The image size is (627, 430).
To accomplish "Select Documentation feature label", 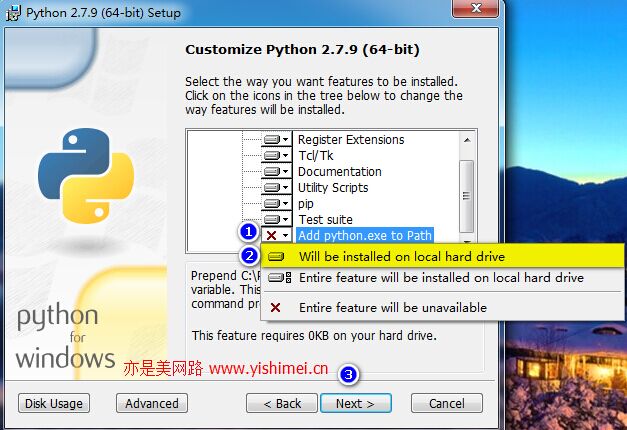I will point(340,172).
